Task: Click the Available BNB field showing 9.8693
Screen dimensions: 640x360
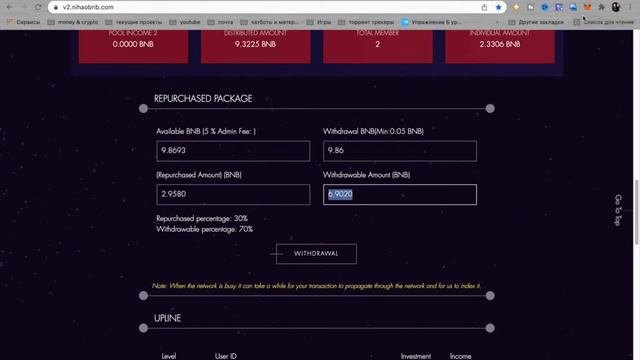Action: [233, 151]
